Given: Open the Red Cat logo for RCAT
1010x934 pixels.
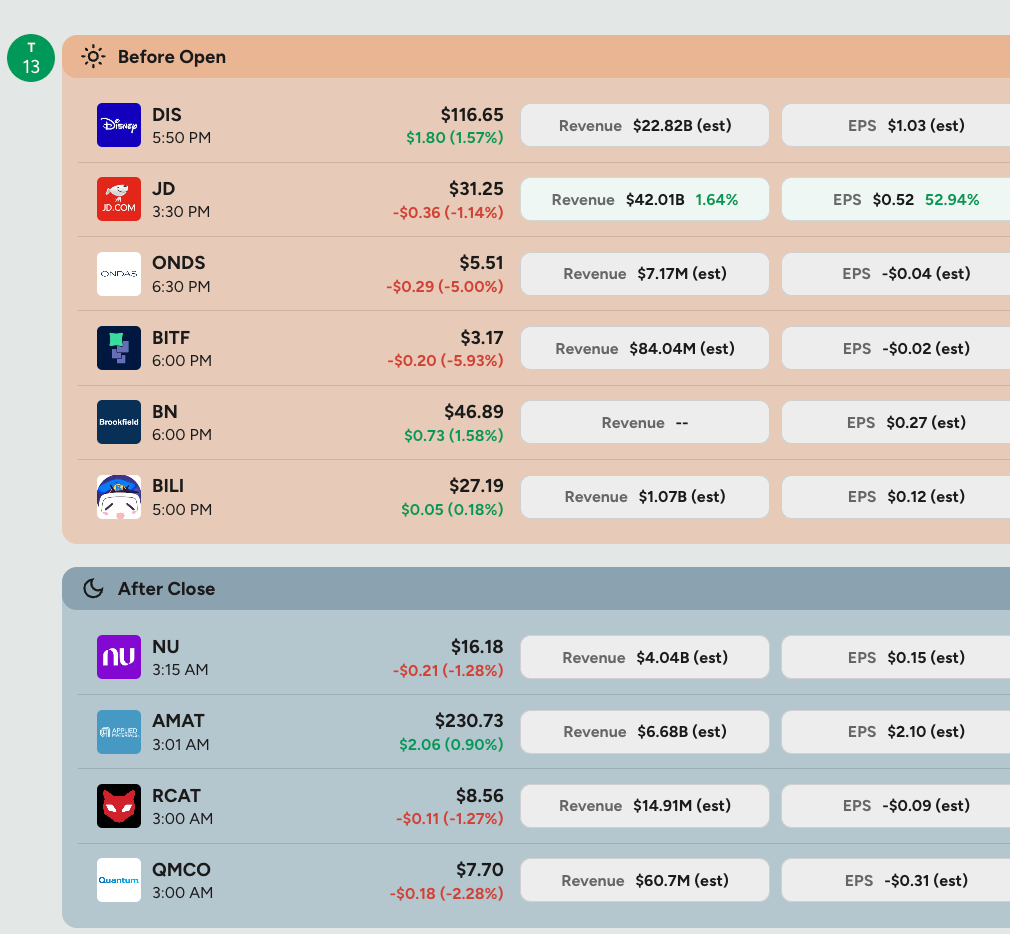Looking at the screenshot, I should 119,806.
